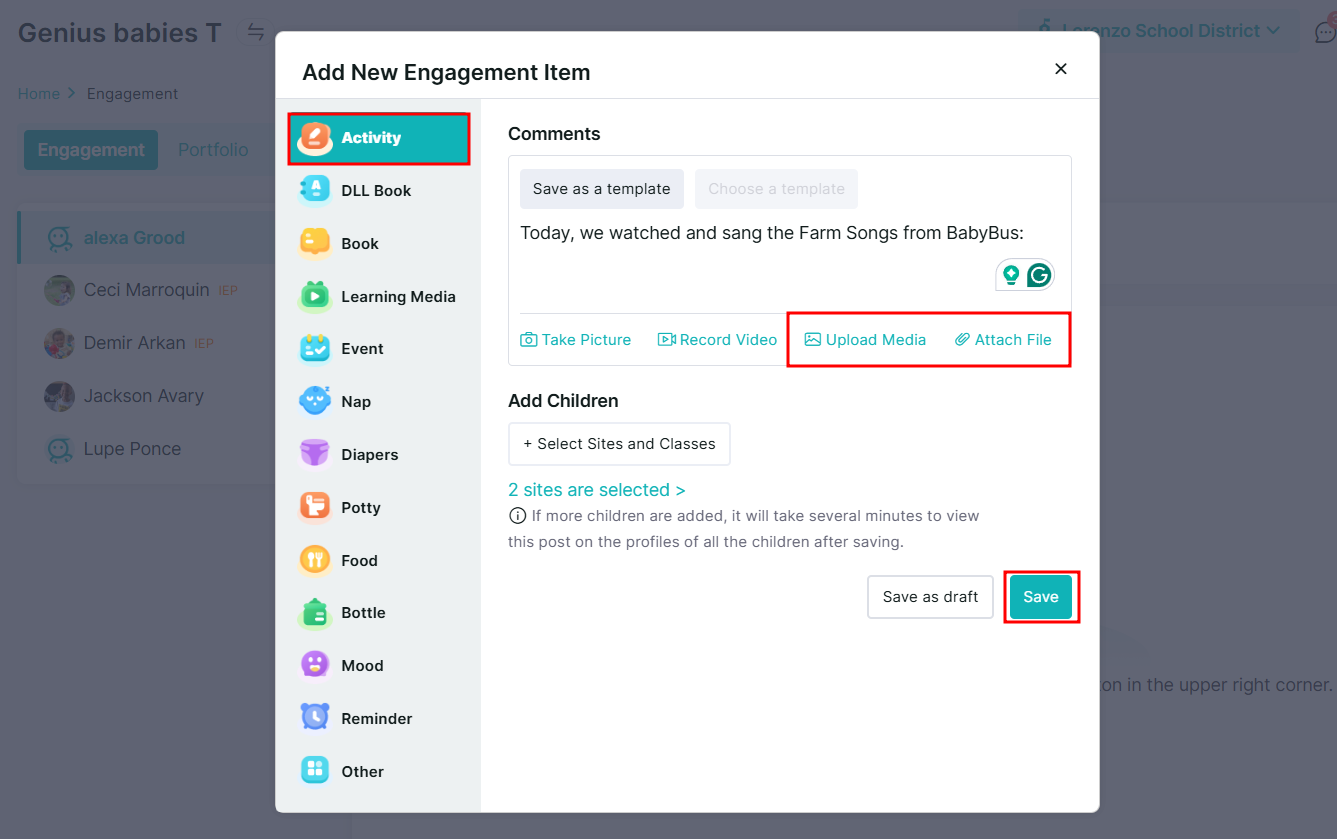Image resolution: width=1337 pixels, height=839 pixels.
Task: Open the Choose a template dropdown
Action: [776, 189]
